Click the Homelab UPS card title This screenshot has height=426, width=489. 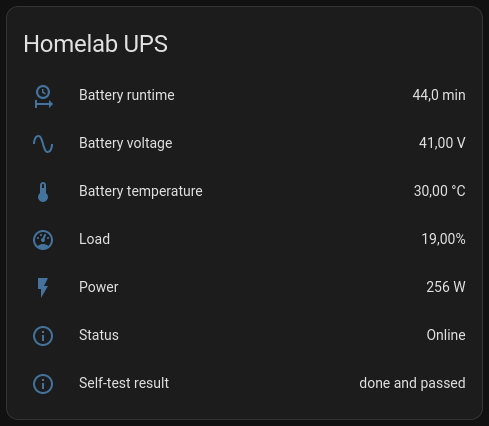pos(96,44)
